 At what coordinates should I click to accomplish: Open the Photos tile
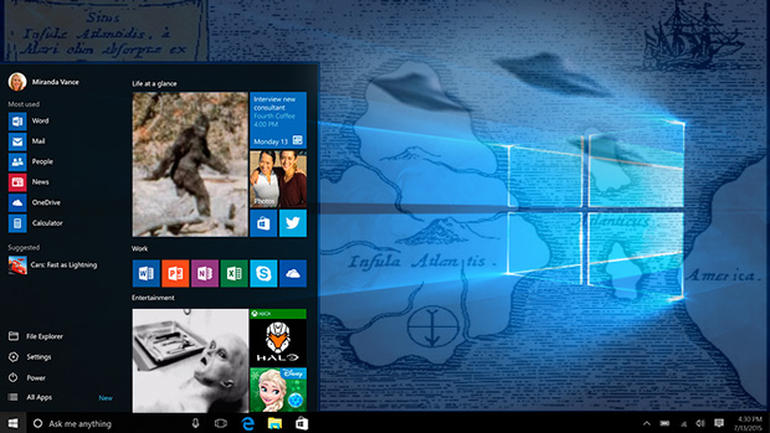[278, 179]
